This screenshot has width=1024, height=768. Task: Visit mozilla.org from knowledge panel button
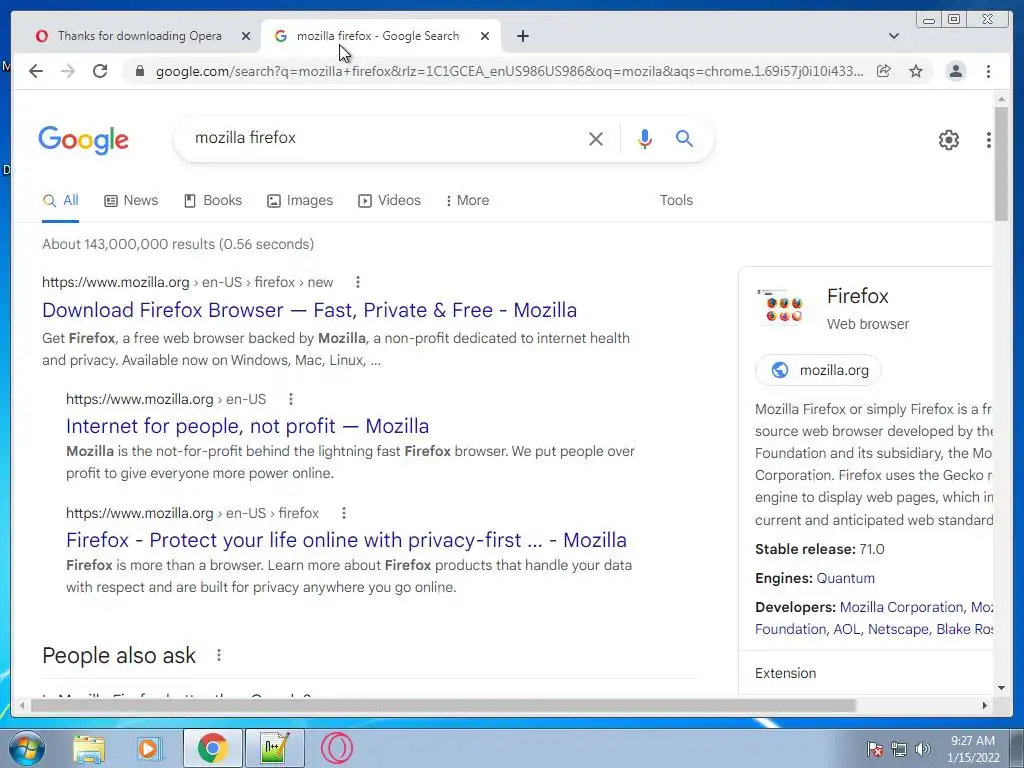[x=818, y=370]
